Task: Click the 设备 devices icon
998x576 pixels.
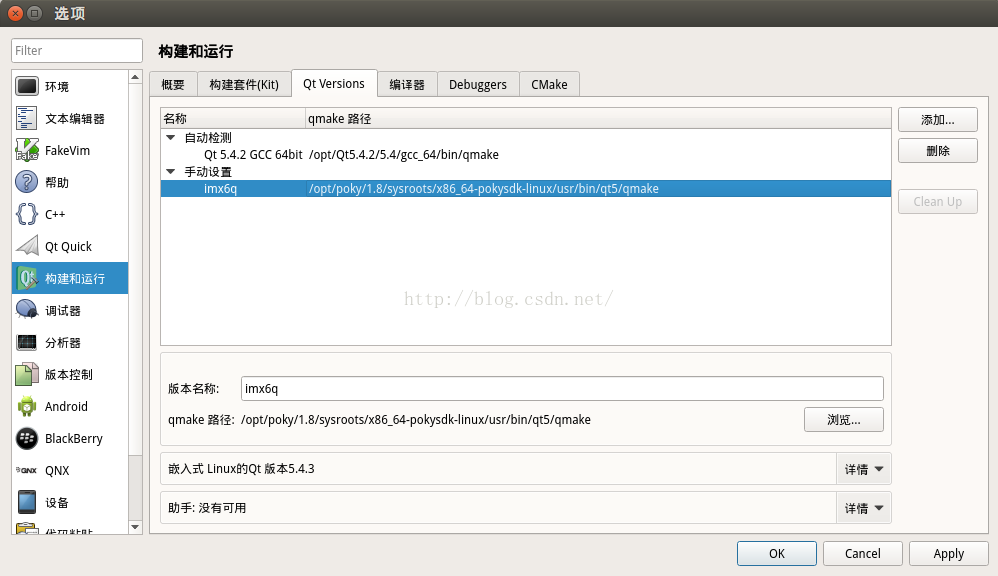Action: tap(27, 502)
